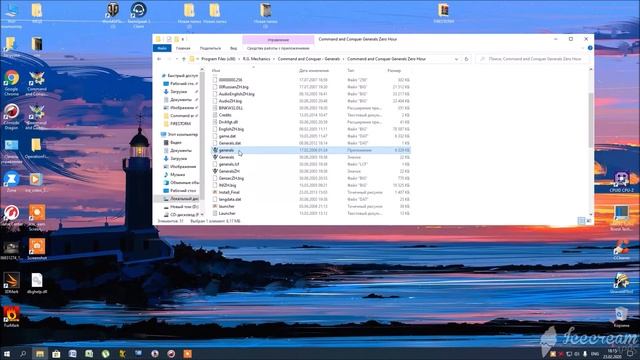Open Google Chrome desktop shortcut
This screenshot has width=640, height=360.
coord(11,82)
